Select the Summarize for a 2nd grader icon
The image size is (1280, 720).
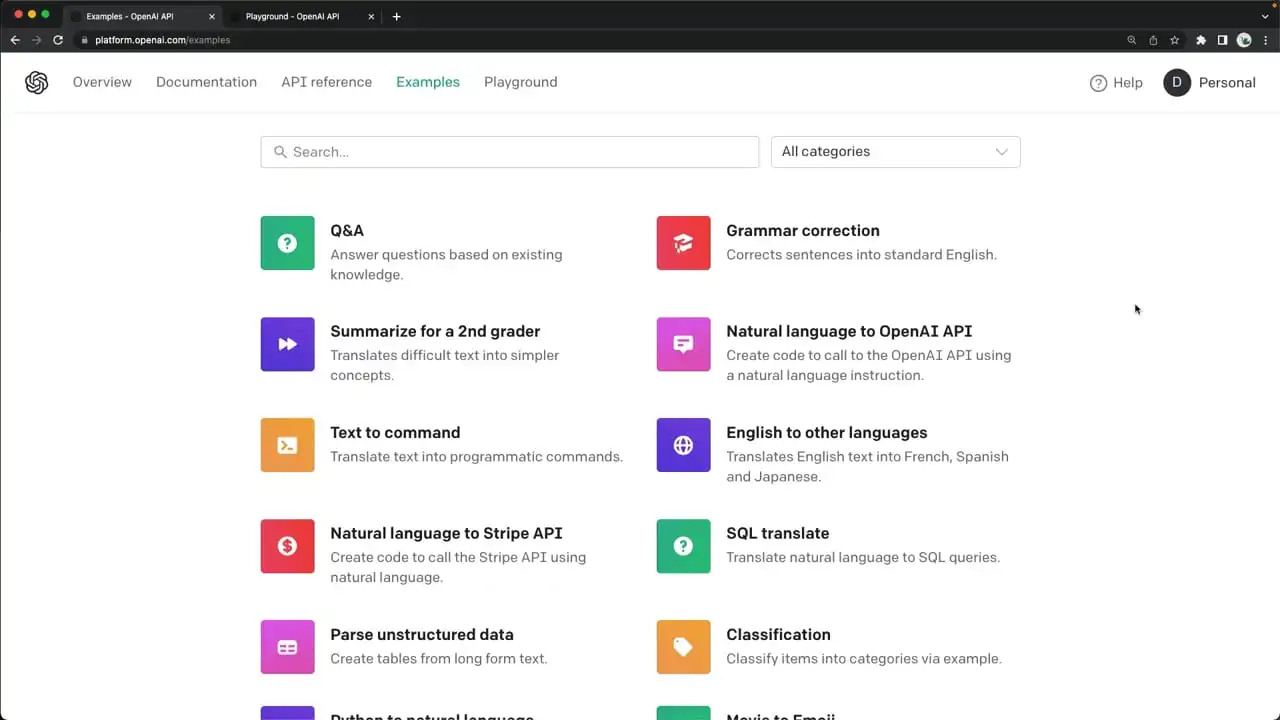[x=287, y=344]
